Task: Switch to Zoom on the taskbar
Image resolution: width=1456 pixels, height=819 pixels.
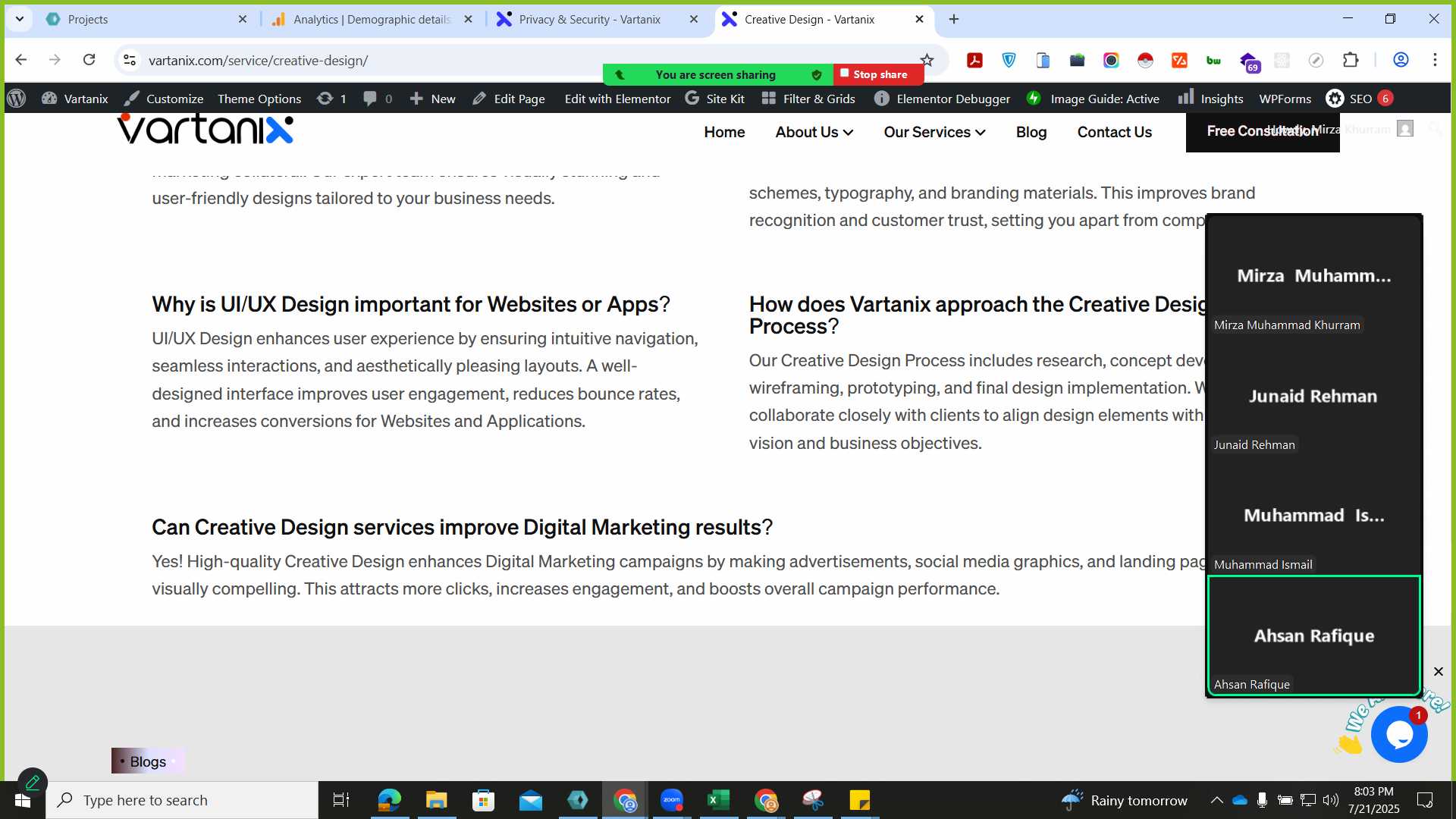Action: coord(672,800)
